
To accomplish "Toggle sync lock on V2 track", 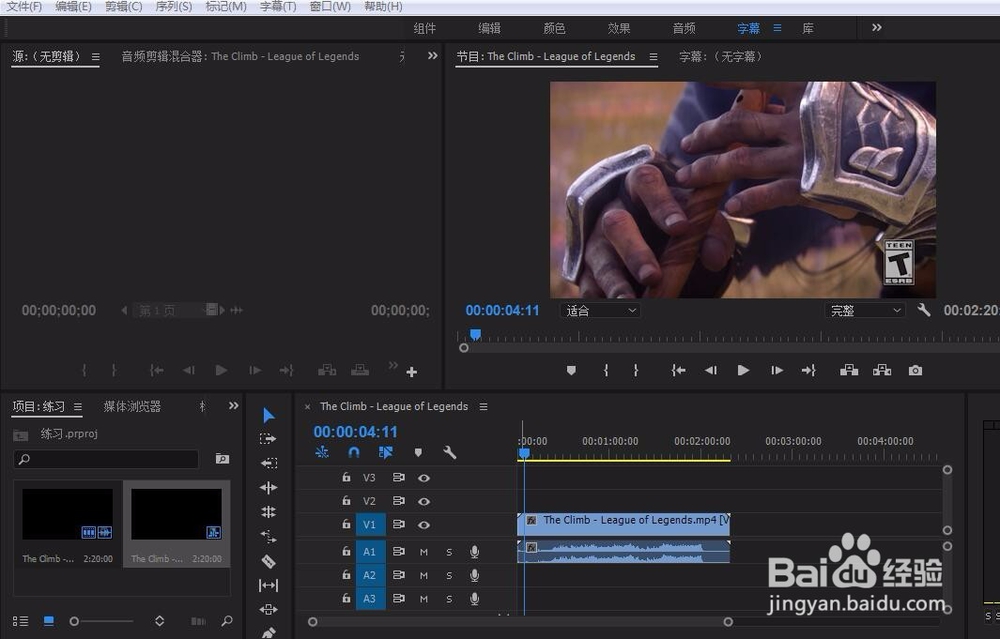I will click(x=399, y=501).
